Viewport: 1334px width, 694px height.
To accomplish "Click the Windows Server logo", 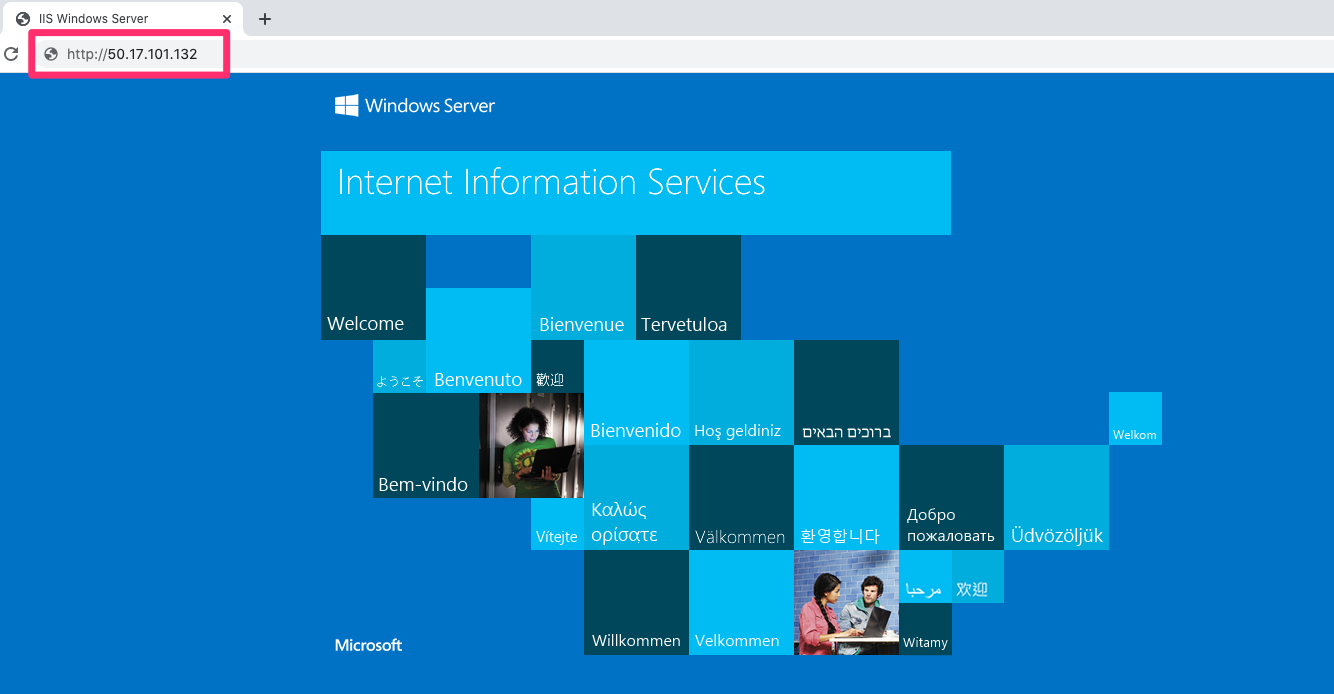I will pyautogui.click(x=415, y=105).
